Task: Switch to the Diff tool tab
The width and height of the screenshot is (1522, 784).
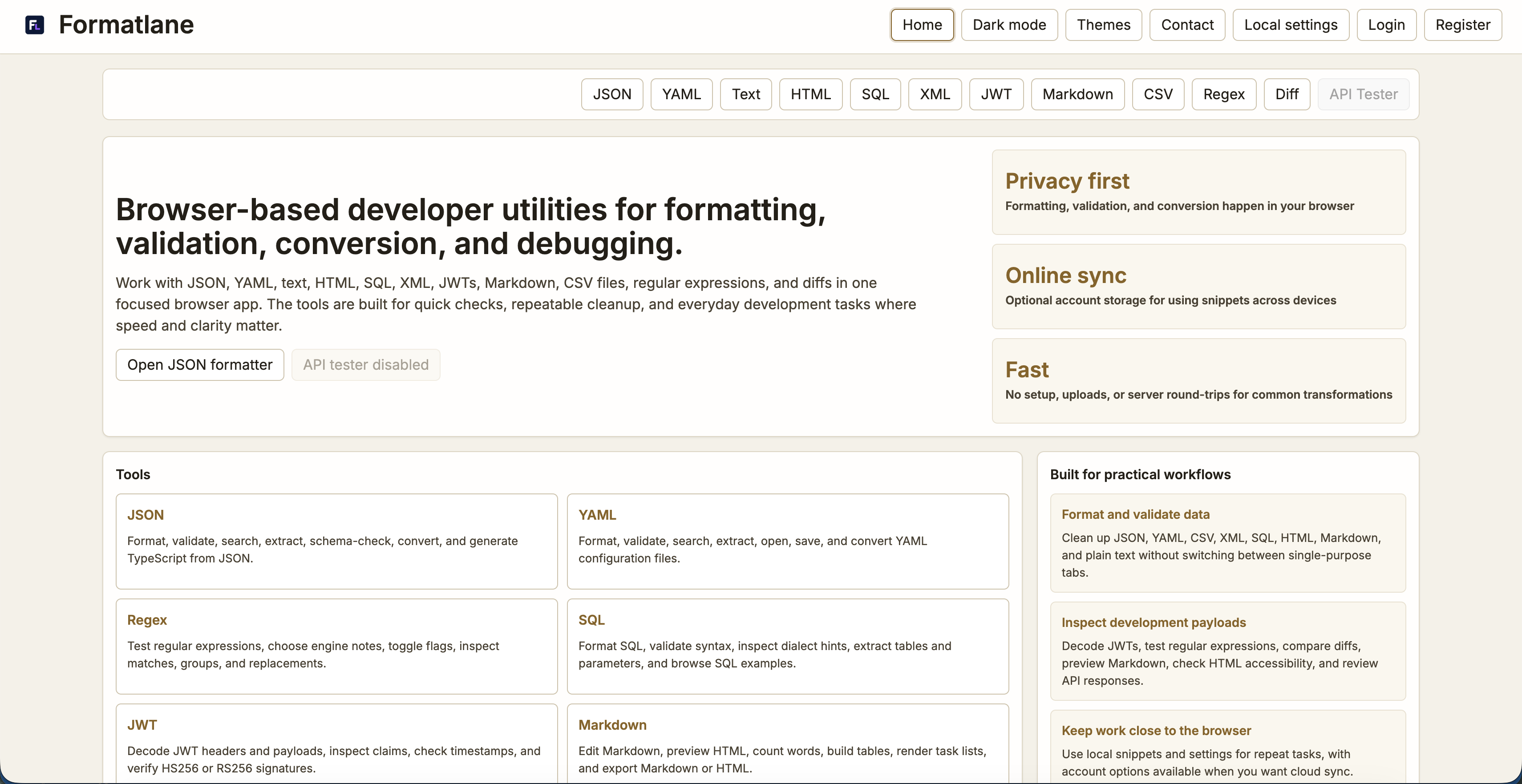Action: click(1287, 94)
